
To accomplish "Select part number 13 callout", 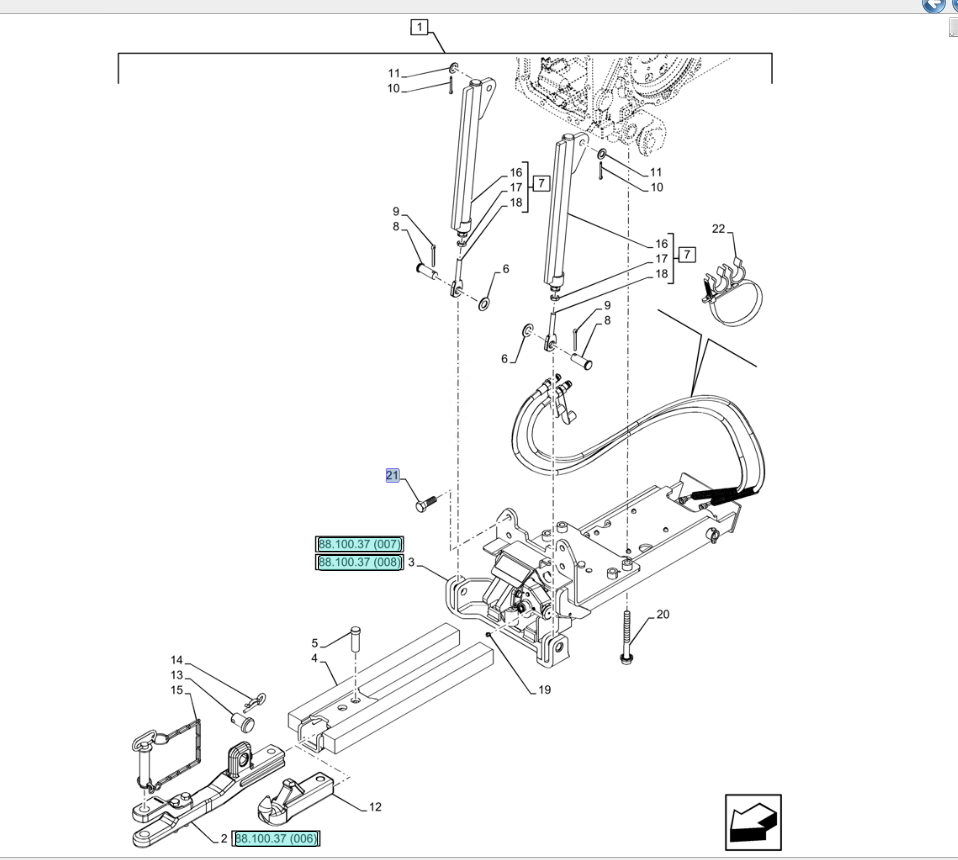I will click(177, 675).
